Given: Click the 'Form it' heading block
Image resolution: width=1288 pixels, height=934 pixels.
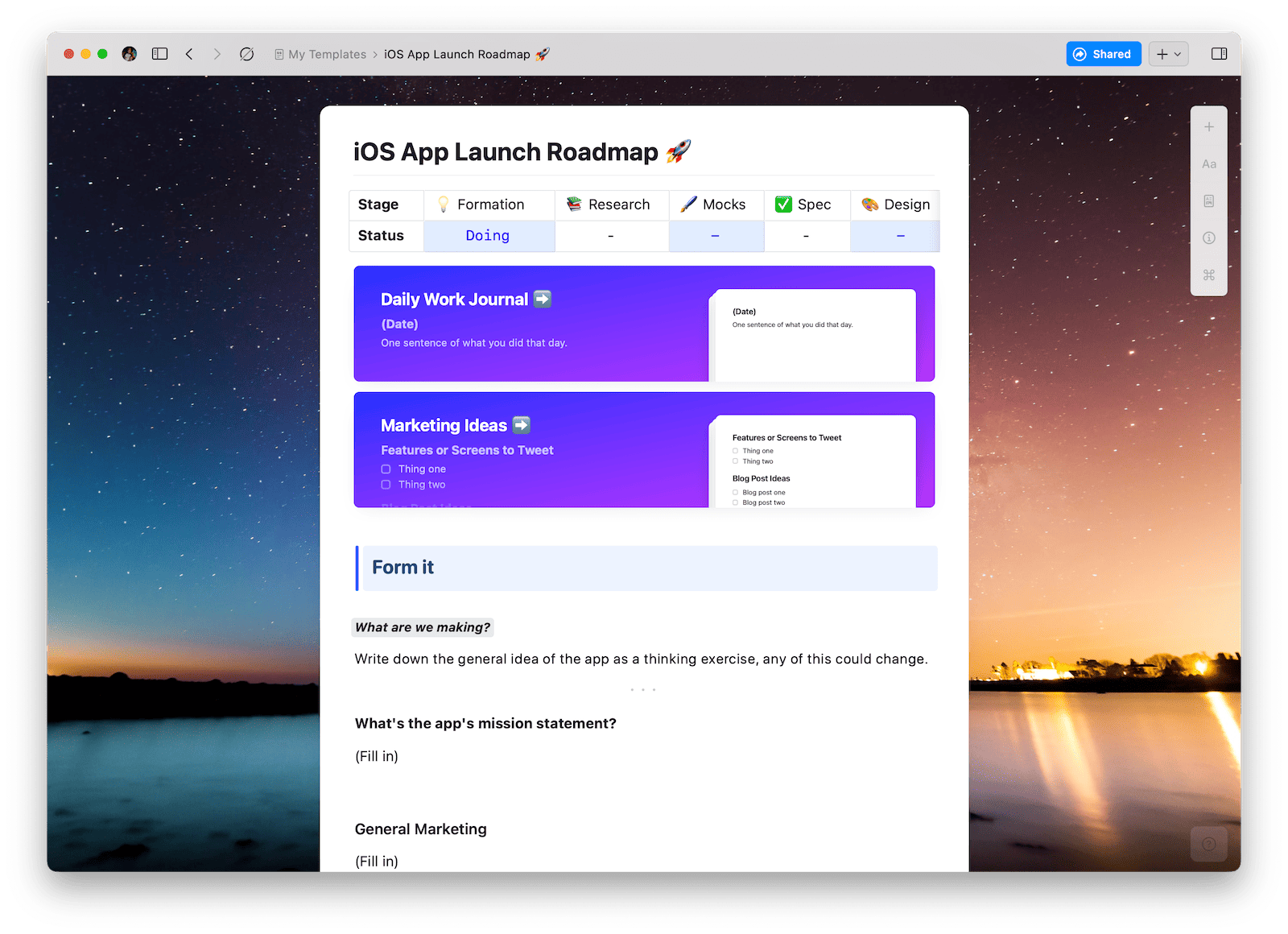Looking at the screenshot, I should click(647, 568).
